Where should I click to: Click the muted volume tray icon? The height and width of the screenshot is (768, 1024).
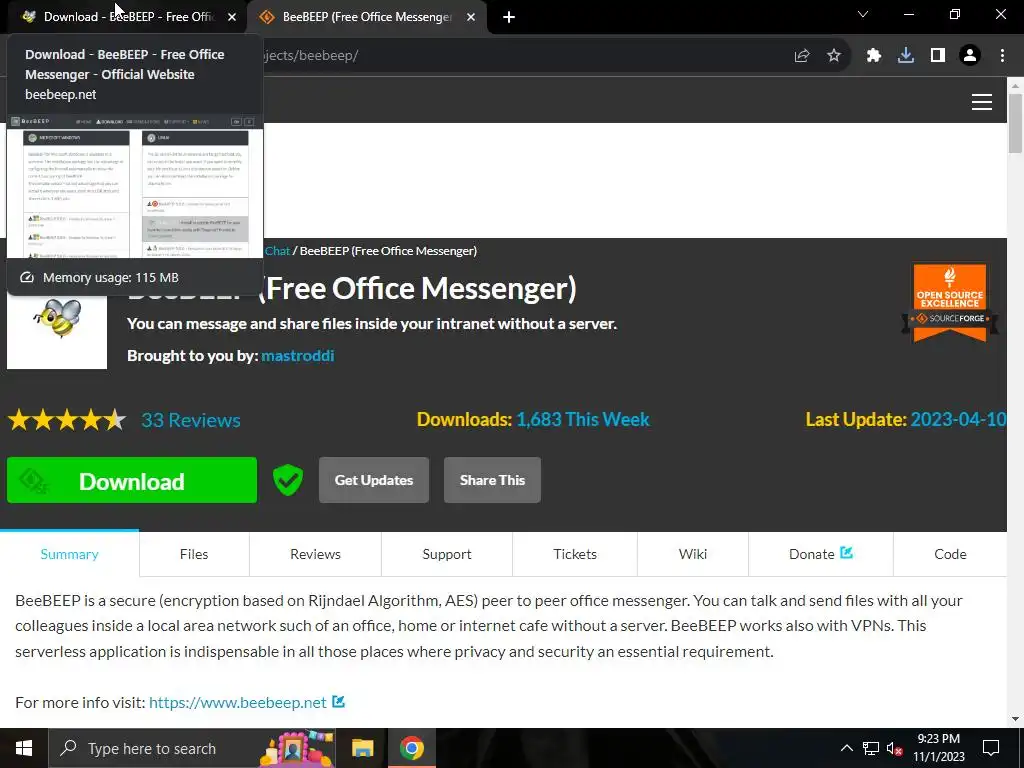pos(895,748)
